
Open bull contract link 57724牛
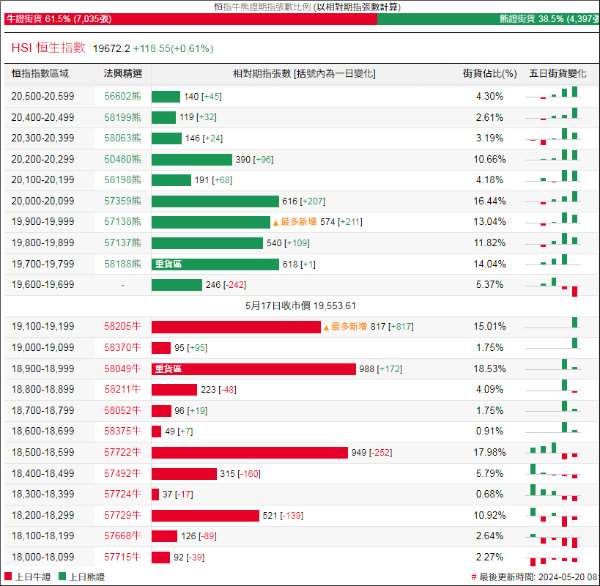(122, 494)
